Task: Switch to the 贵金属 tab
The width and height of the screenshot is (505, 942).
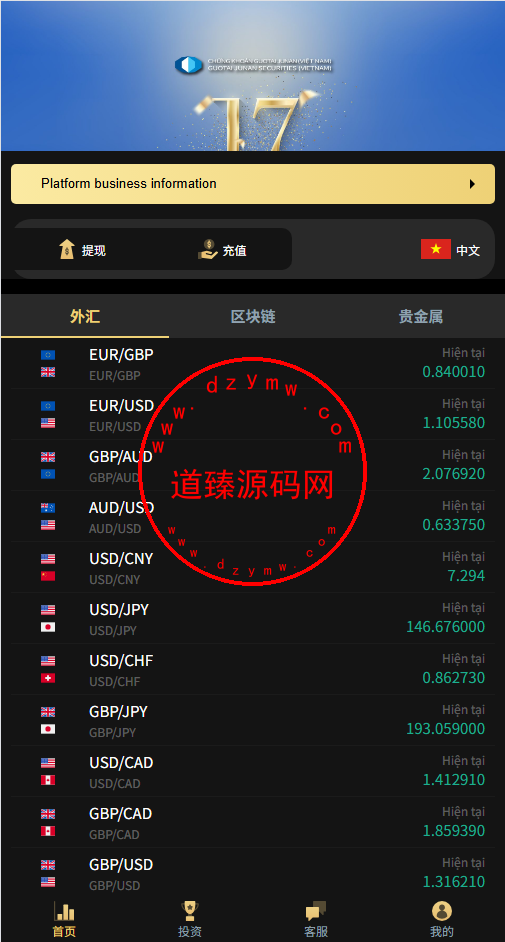Action: click(421, 317)
